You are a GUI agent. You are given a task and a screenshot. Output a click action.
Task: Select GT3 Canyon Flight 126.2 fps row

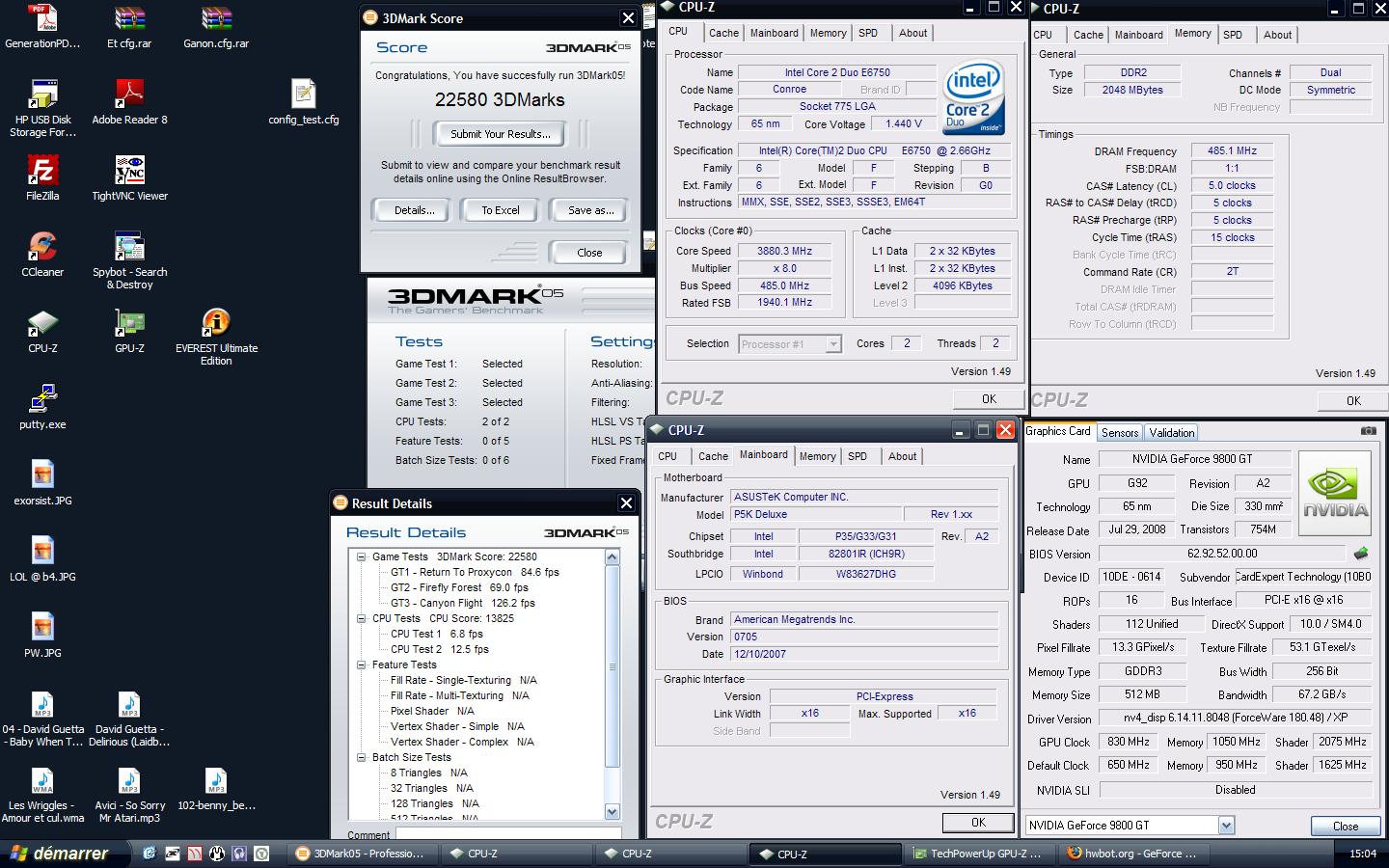pyautogui.click(x=462, y=603)
